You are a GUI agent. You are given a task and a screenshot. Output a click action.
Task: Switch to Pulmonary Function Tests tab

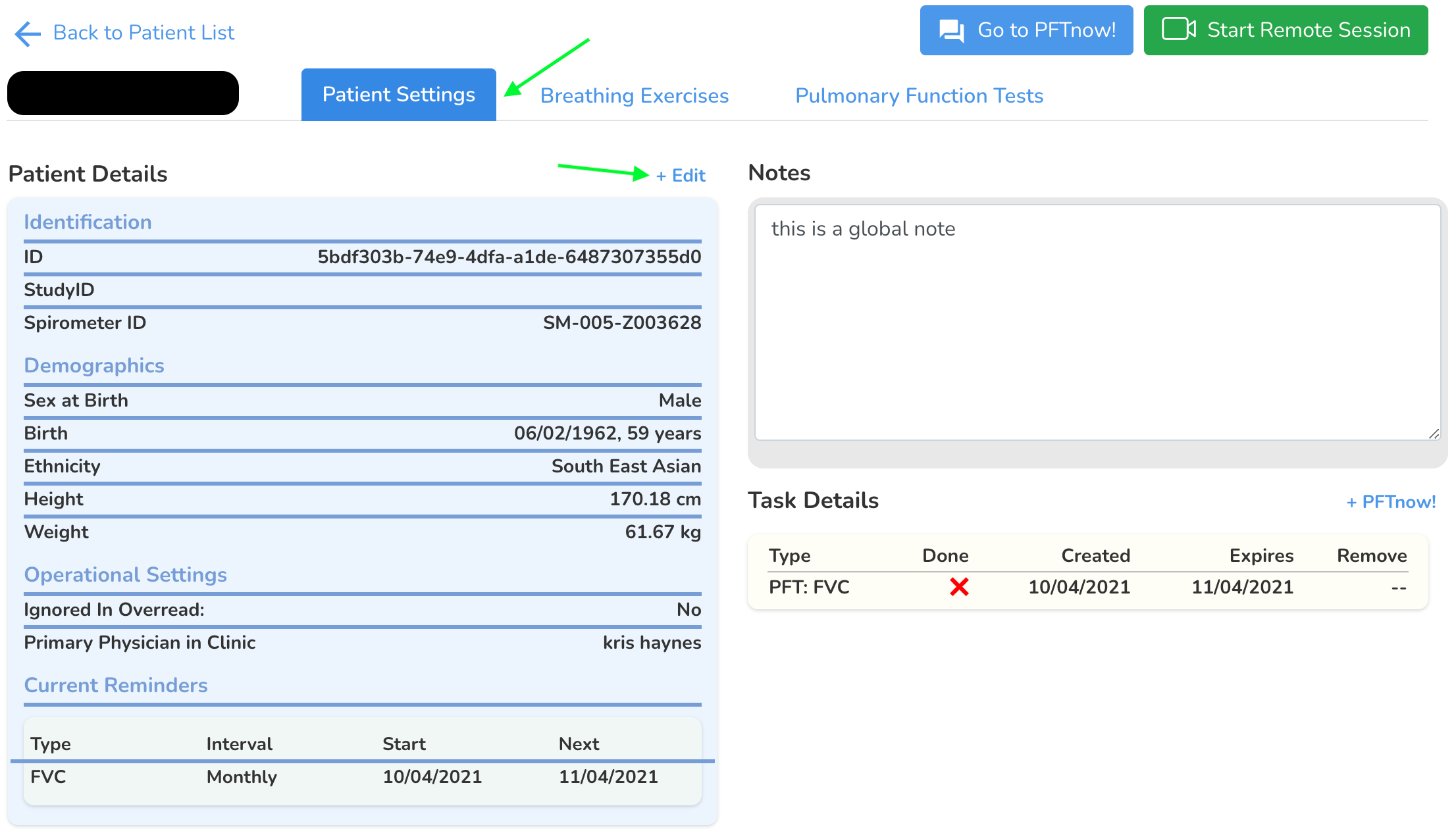click(x=919, y=96)
